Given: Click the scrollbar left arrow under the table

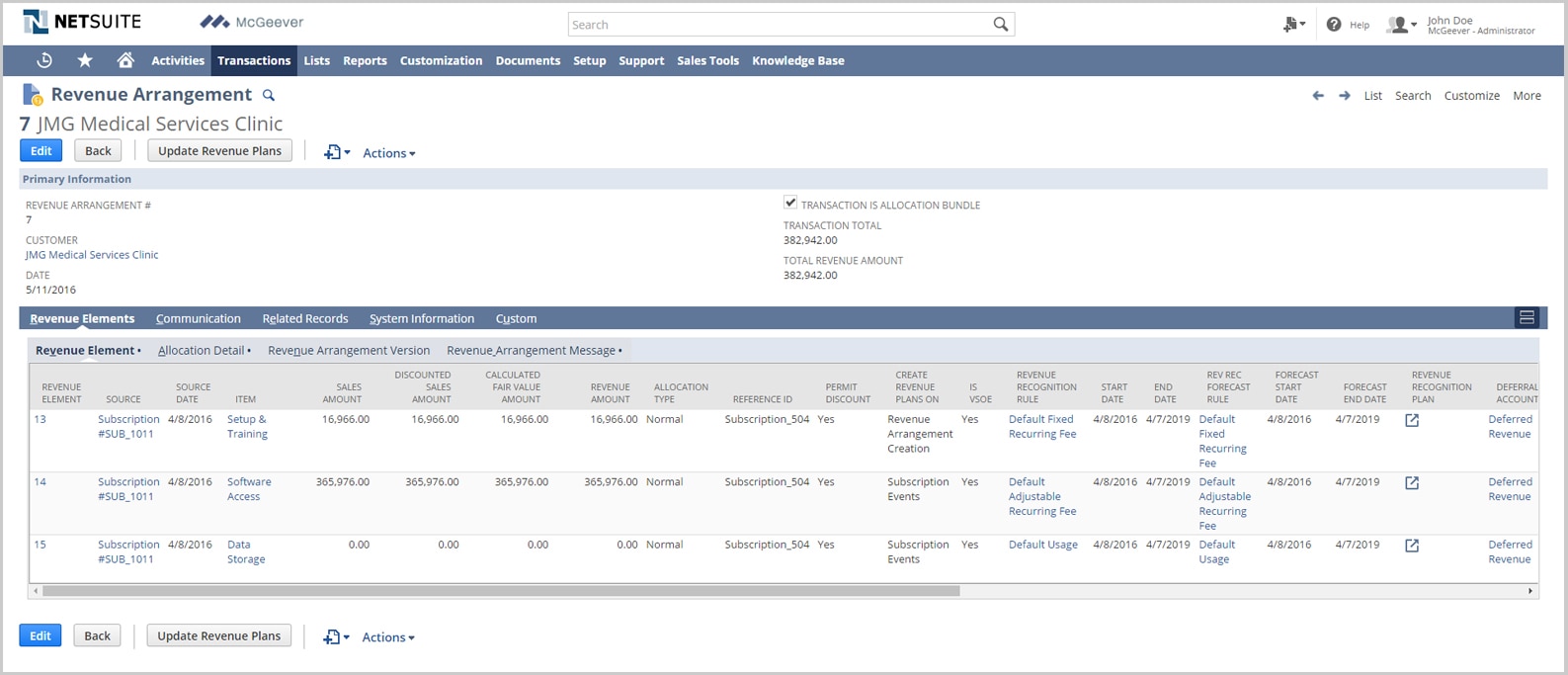Looking at the screenshot, I should point(37,591).
